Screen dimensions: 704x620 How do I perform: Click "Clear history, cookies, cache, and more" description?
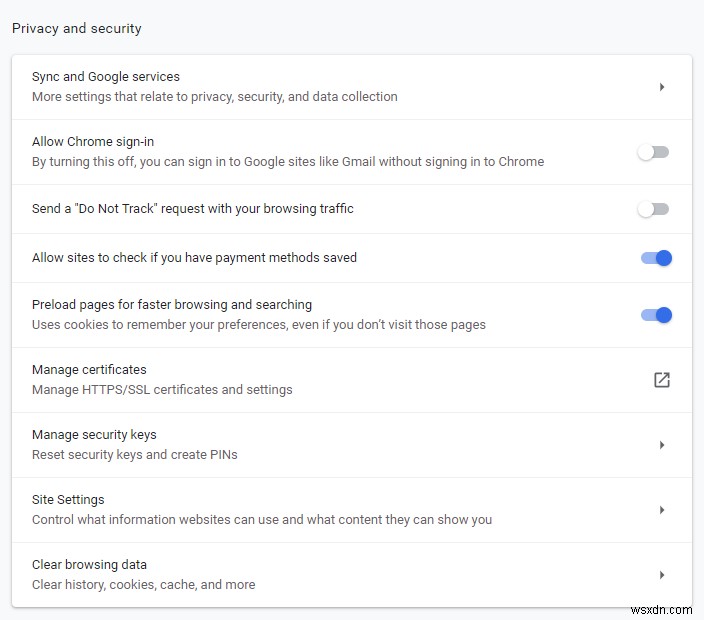coord(144,585)
